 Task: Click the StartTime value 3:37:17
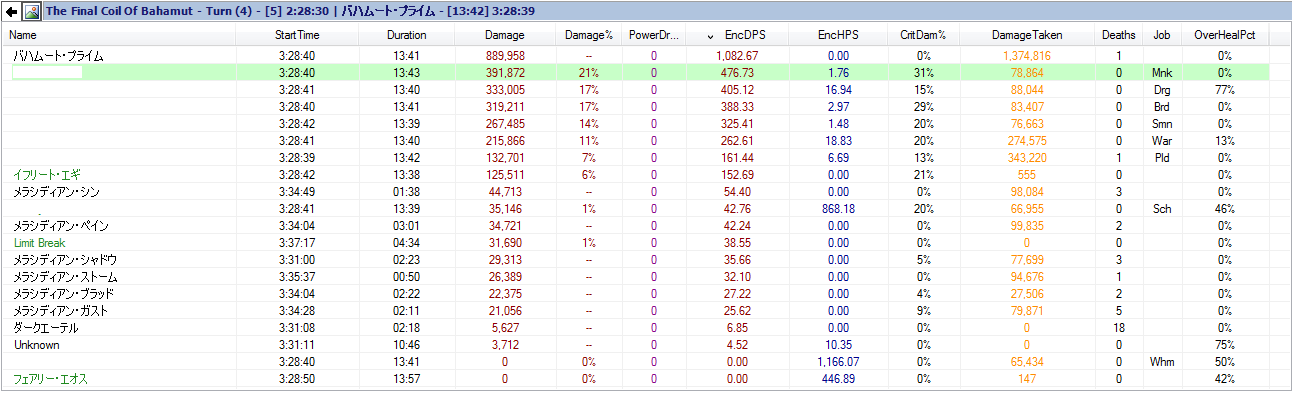pos(297,242)
